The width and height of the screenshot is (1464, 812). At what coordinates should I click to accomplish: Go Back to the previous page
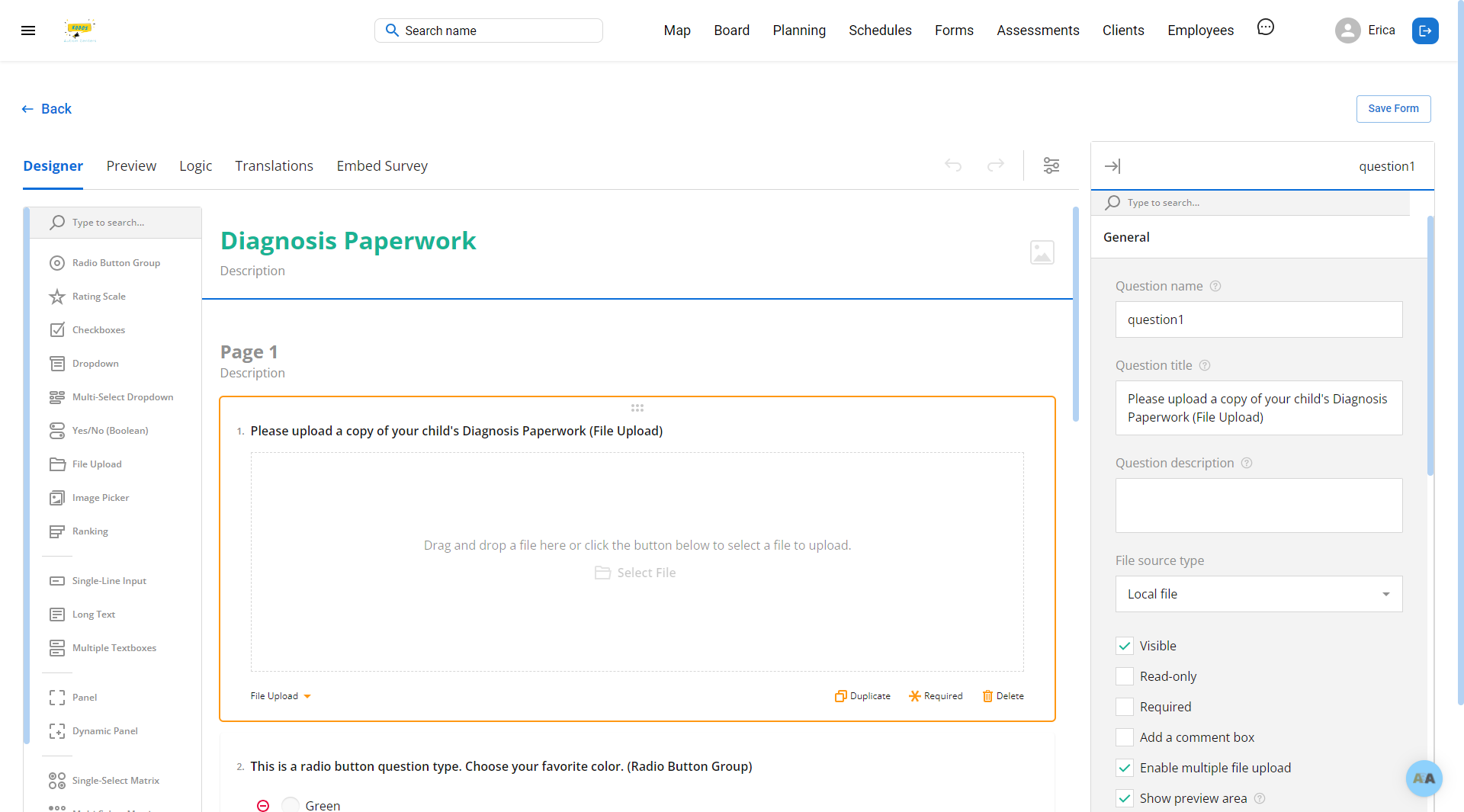click(47, 109)
